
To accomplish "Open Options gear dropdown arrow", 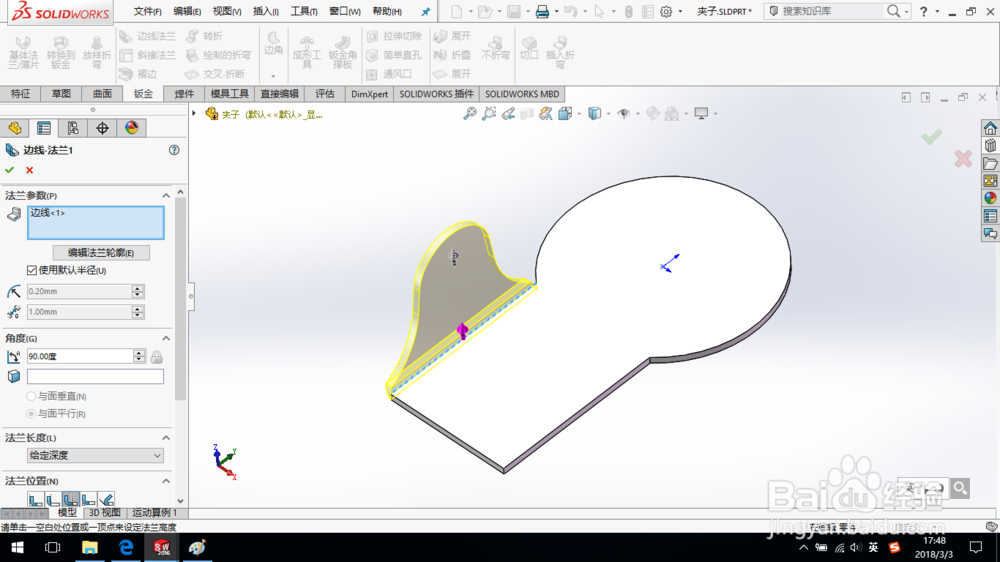I will (x=680, y=11).
